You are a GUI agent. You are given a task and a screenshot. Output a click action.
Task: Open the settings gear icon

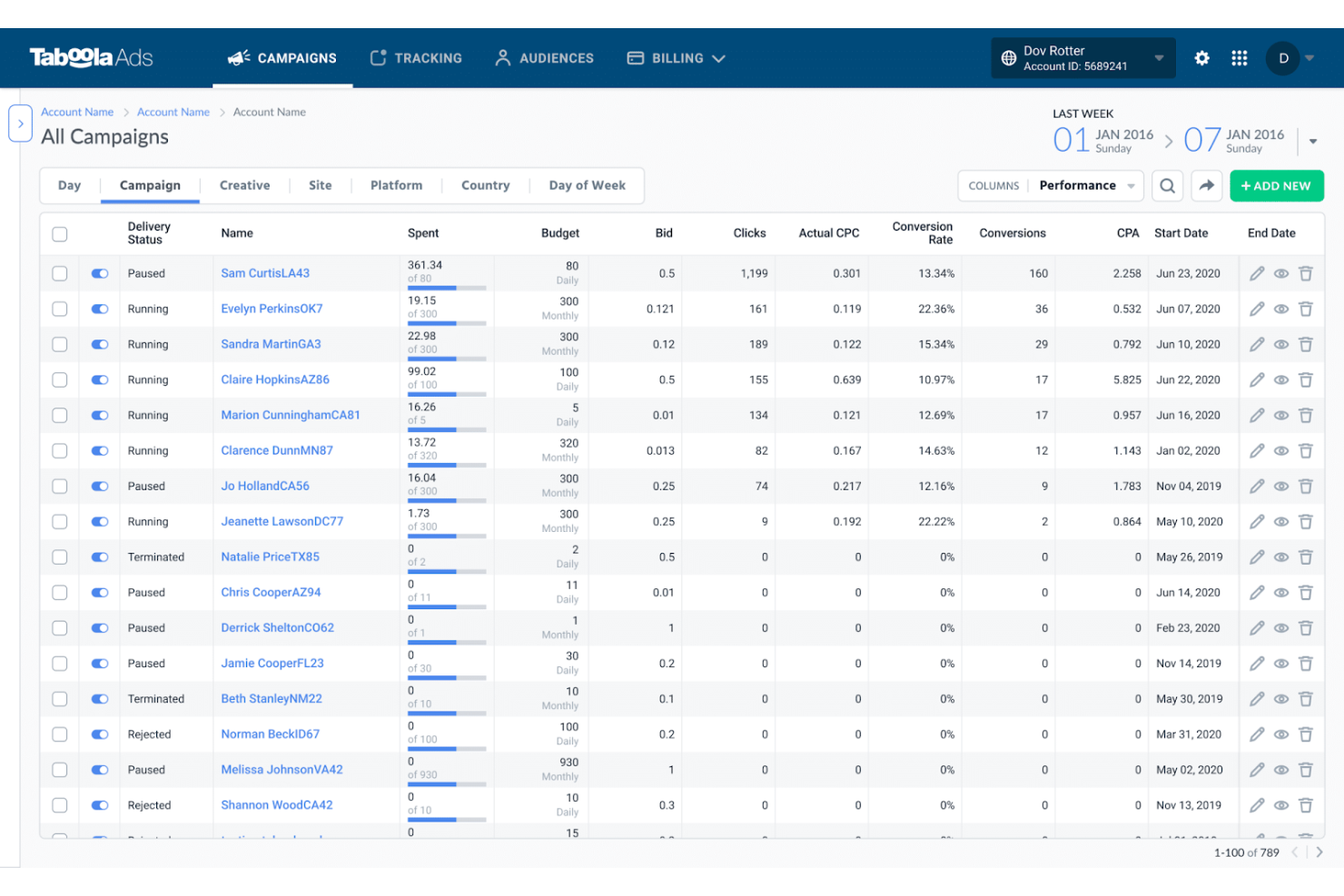(1201, 57)
